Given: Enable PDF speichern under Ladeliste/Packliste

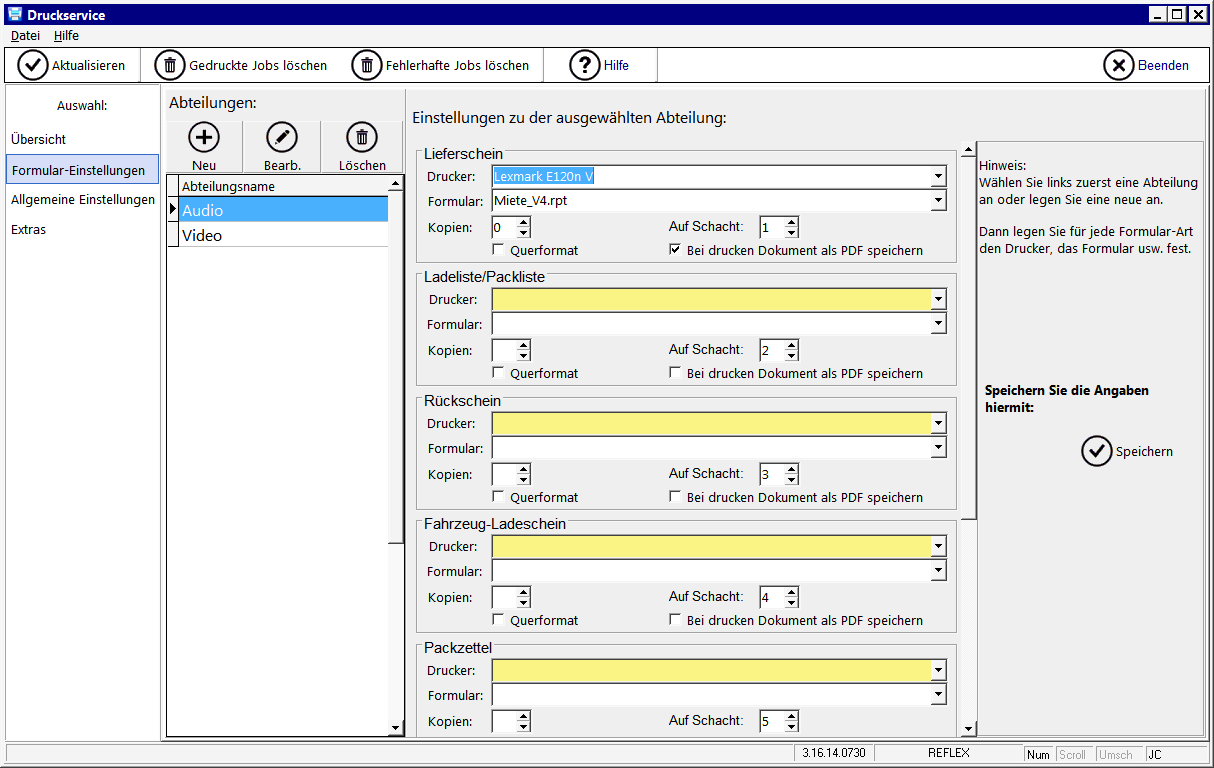Looking at the screenshot, I should click(676, 373).
